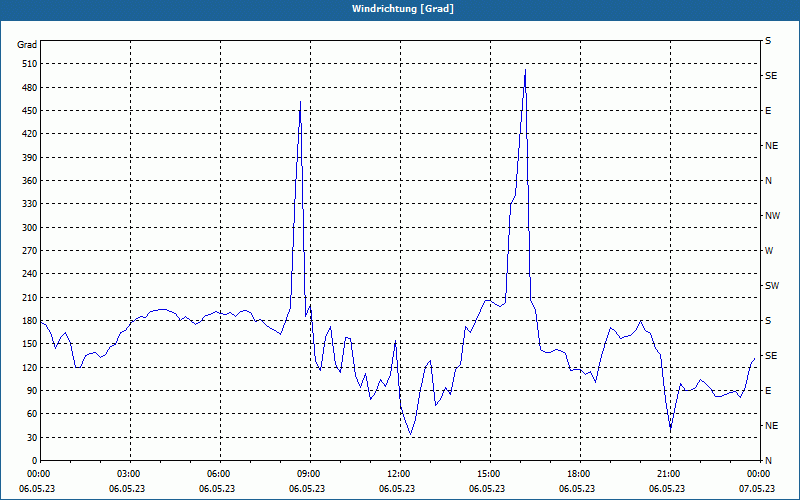
Task: Click the E compass label at the 450 gridline
Action: point(768,111)
